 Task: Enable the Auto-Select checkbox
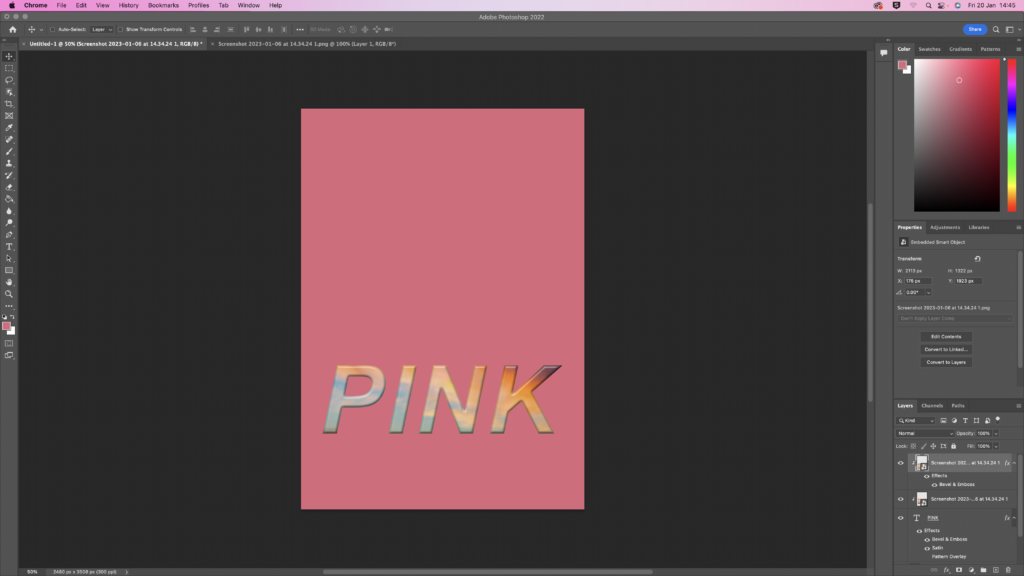point(53,30)
